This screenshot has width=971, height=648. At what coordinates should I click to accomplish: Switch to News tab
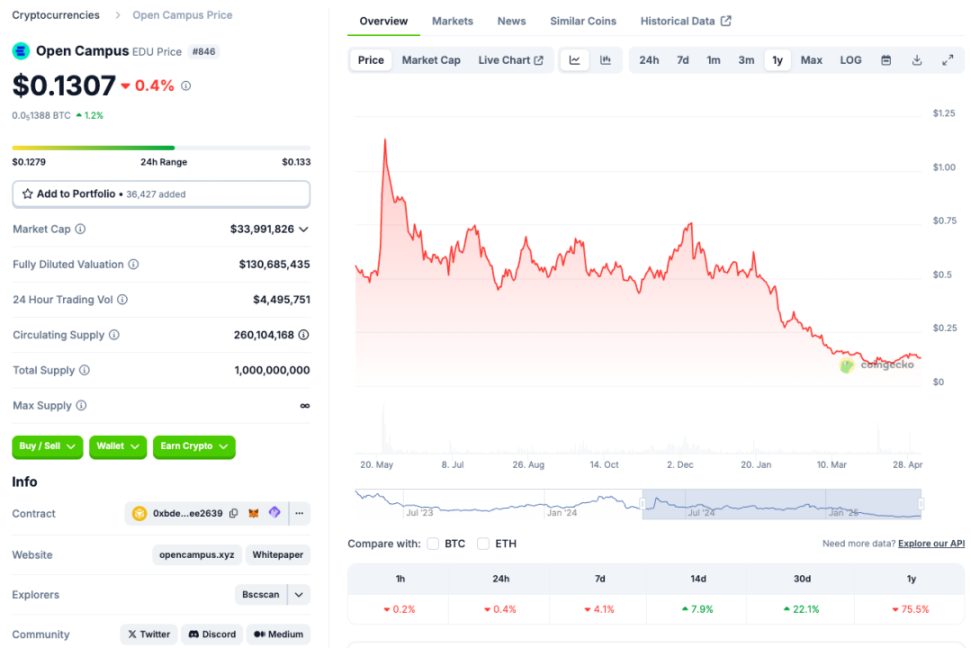[512, 21]
